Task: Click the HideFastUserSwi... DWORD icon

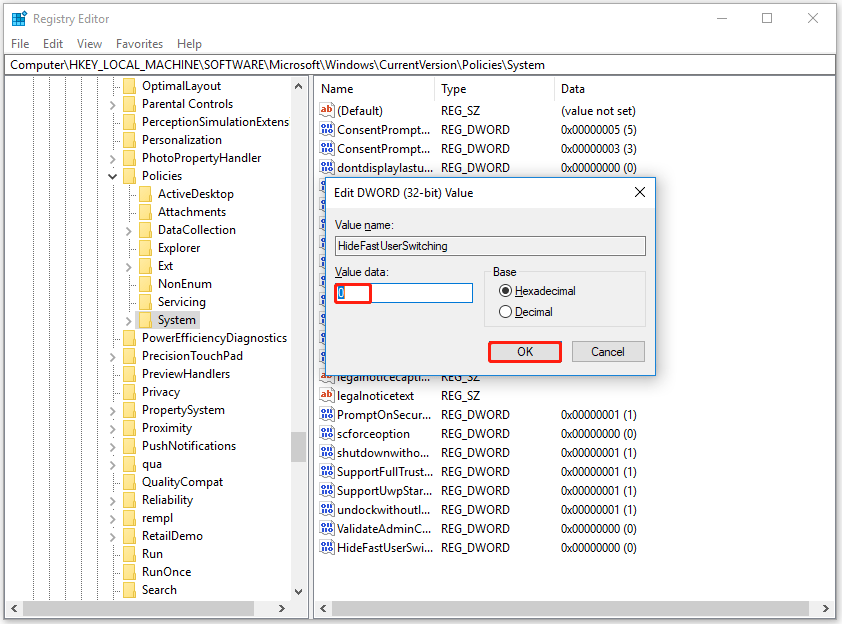Action: click(x=326, y=548)
